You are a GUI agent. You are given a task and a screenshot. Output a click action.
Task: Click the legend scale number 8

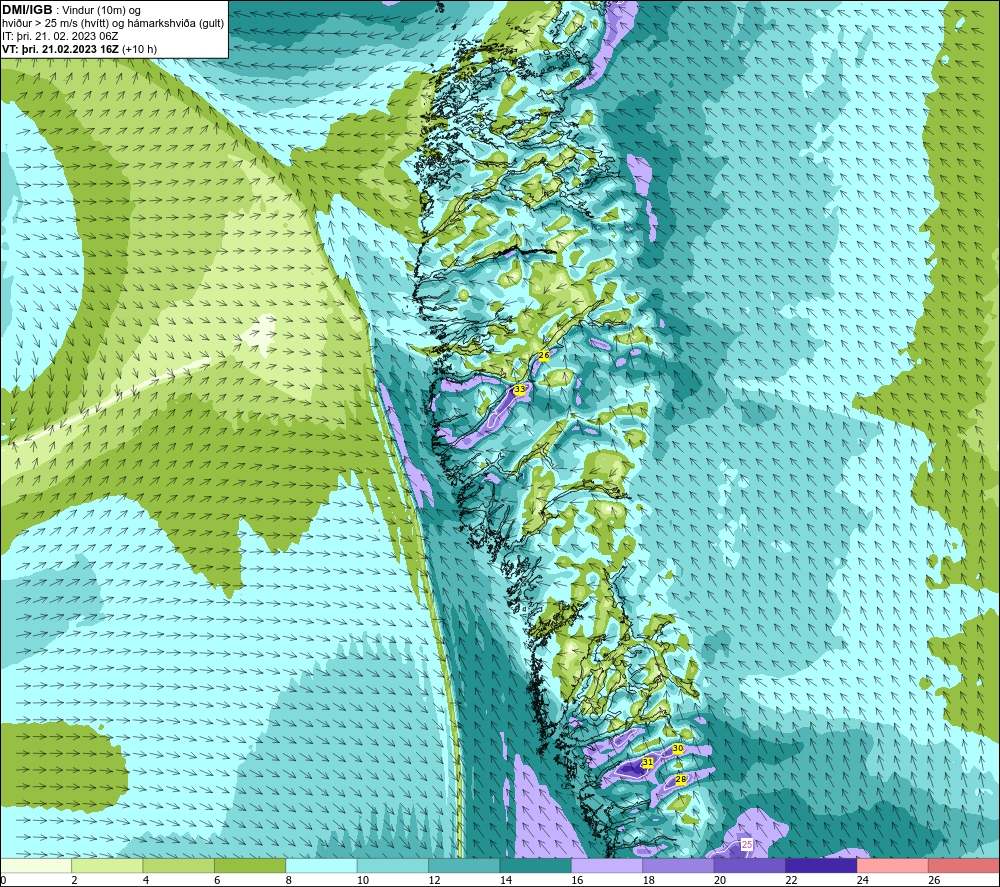pos(289,880)
